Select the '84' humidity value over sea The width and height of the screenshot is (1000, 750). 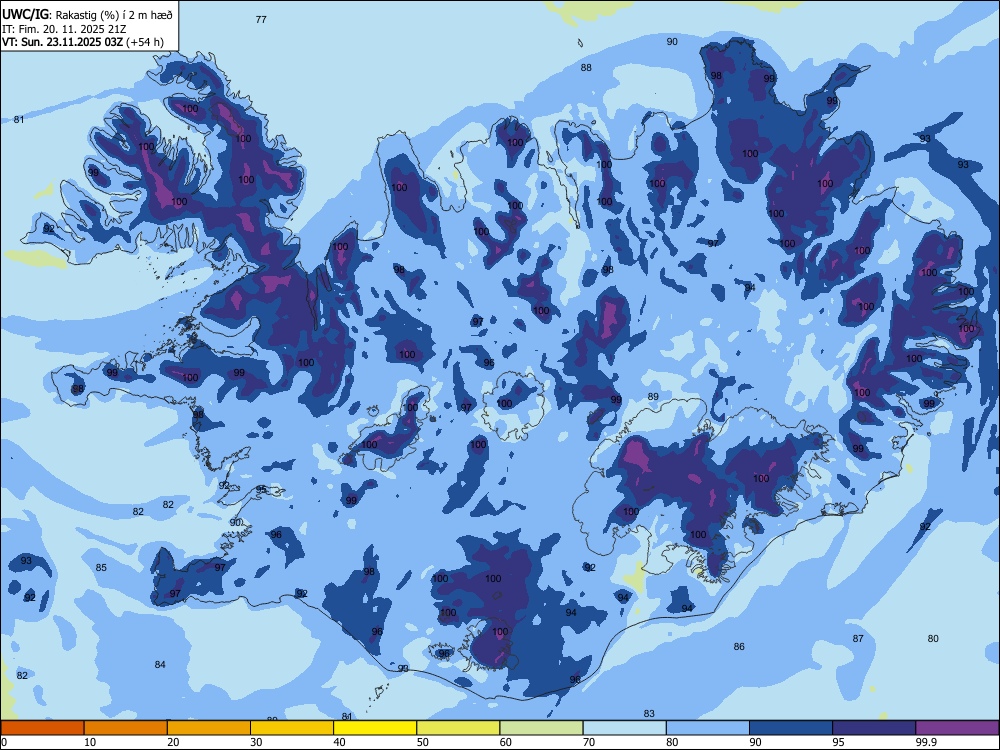pyautogui.click(x=160, y=665)
